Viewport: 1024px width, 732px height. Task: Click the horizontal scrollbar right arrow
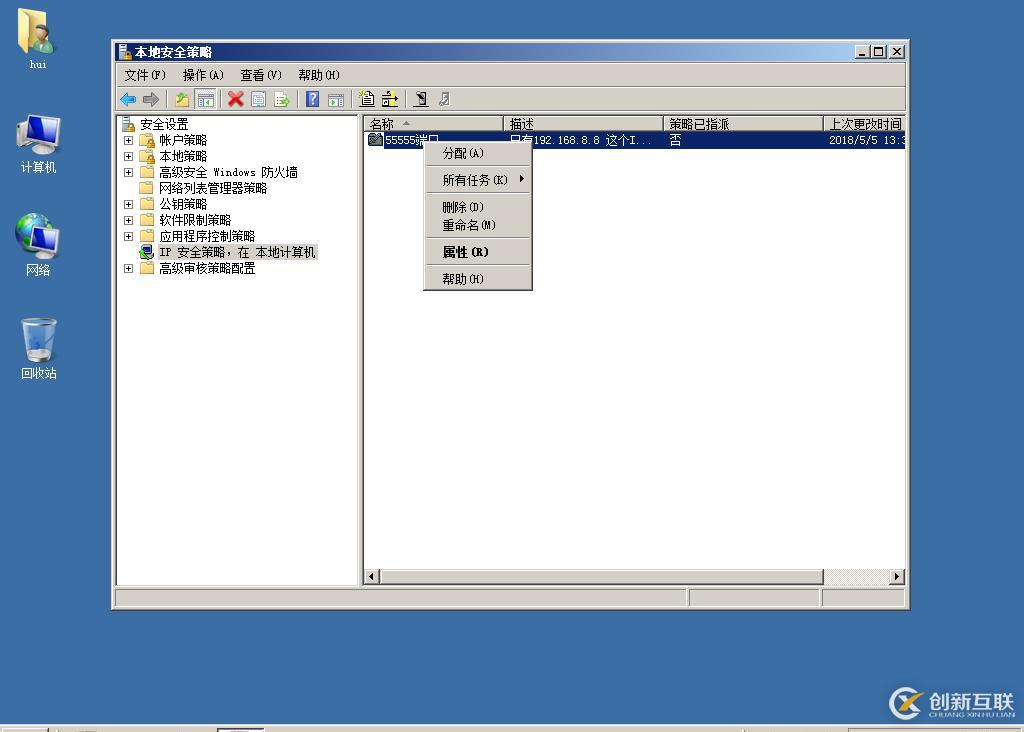tap(897, 577)
